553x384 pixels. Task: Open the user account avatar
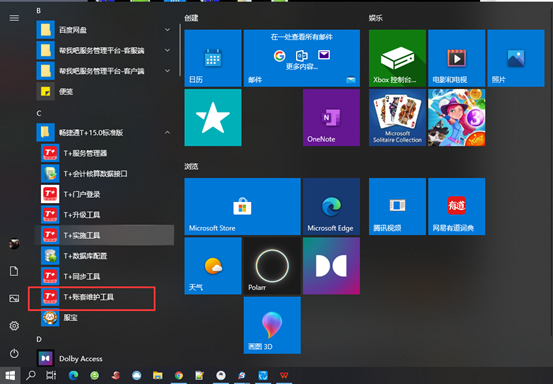point(14,244)
